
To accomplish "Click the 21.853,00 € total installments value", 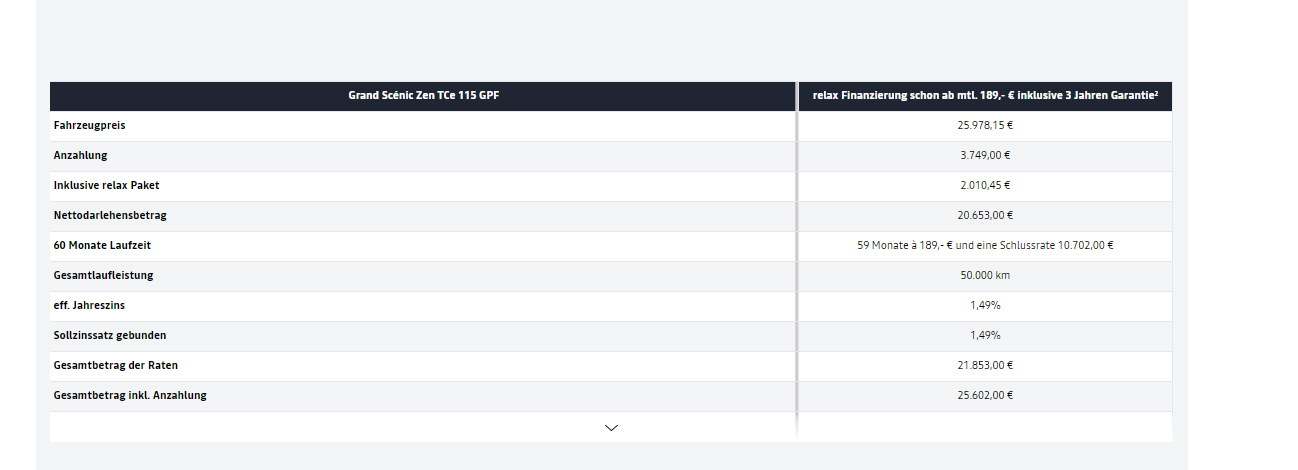I will tap(985, 366).
